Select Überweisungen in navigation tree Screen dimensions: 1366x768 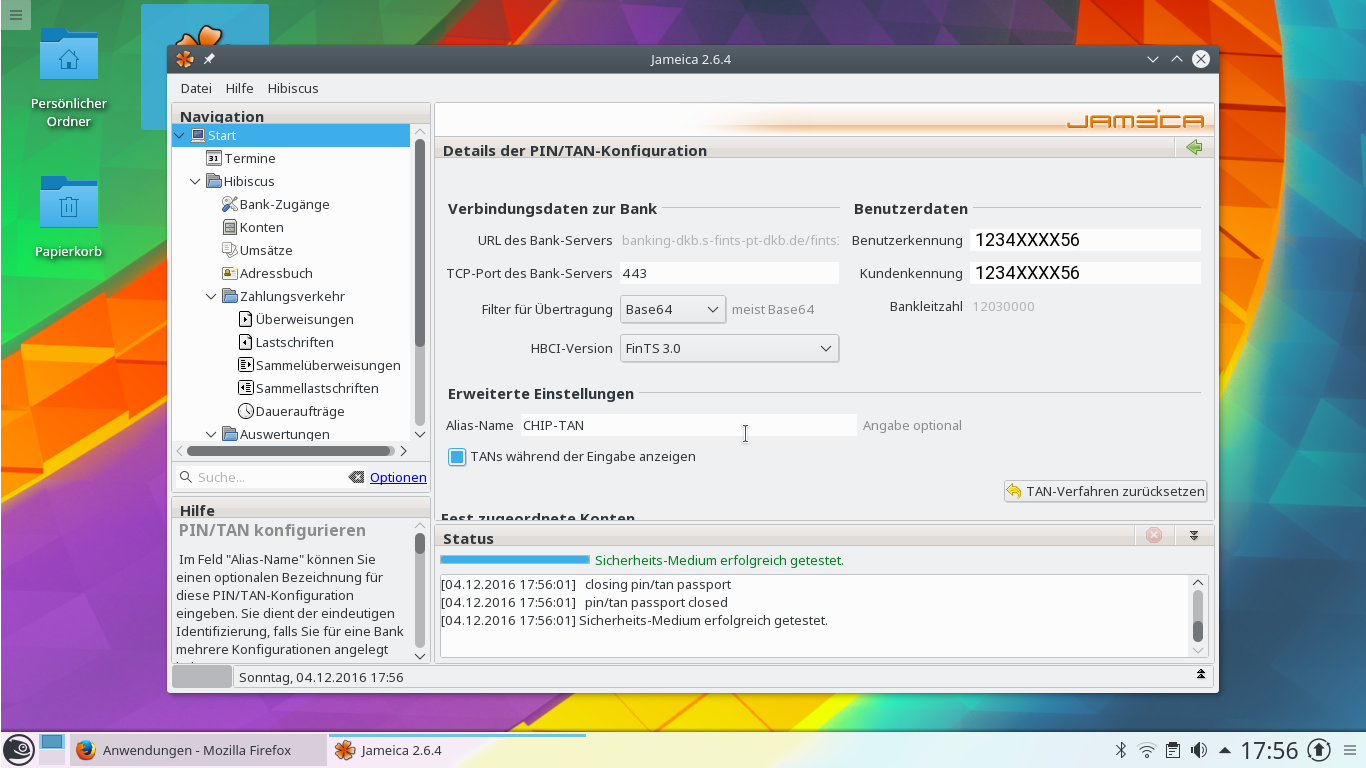(x=304, y=319)
